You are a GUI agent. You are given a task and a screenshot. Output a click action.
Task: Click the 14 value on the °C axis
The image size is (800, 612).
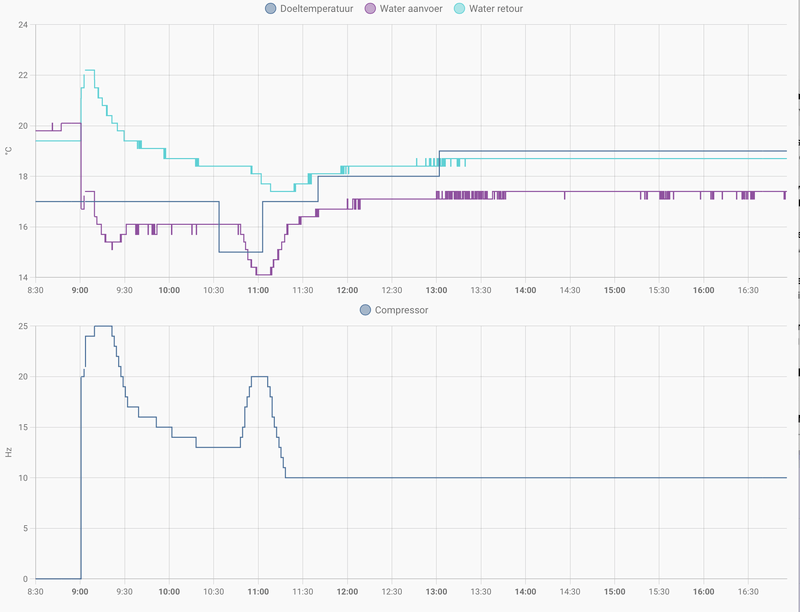23,277
